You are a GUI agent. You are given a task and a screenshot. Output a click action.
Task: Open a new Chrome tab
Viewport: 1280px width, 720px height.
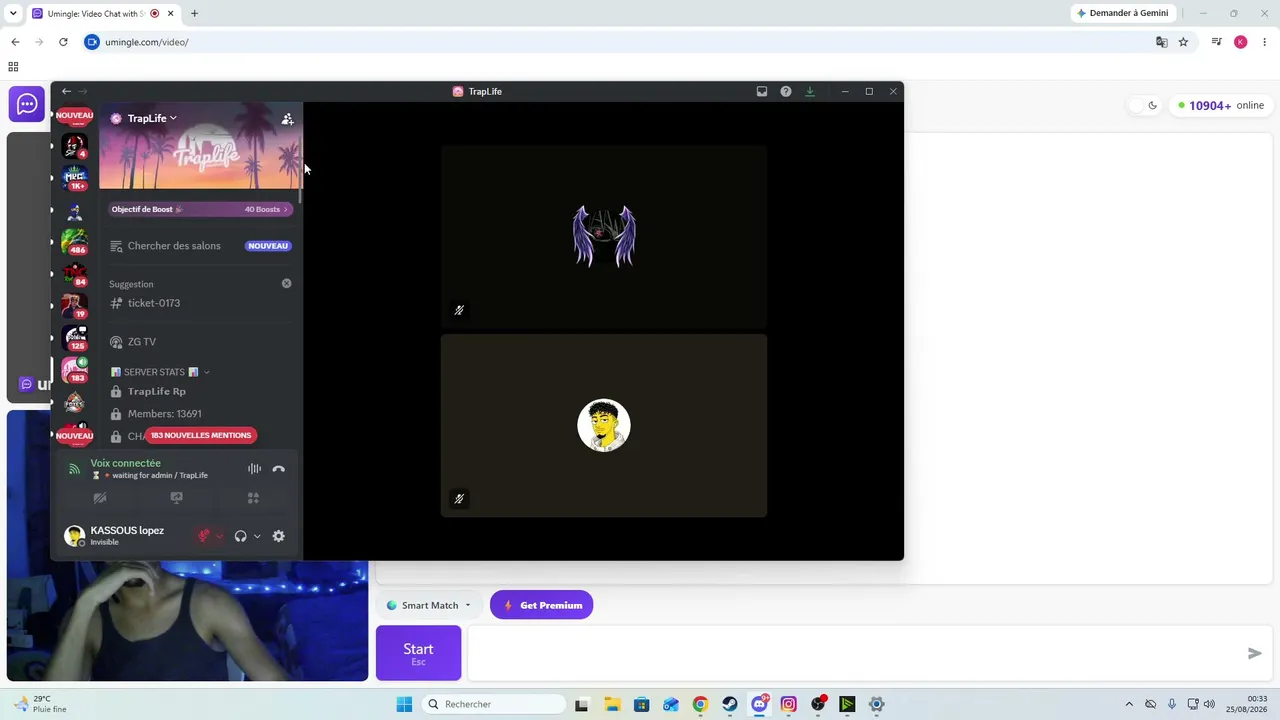[x=194, y=13]
